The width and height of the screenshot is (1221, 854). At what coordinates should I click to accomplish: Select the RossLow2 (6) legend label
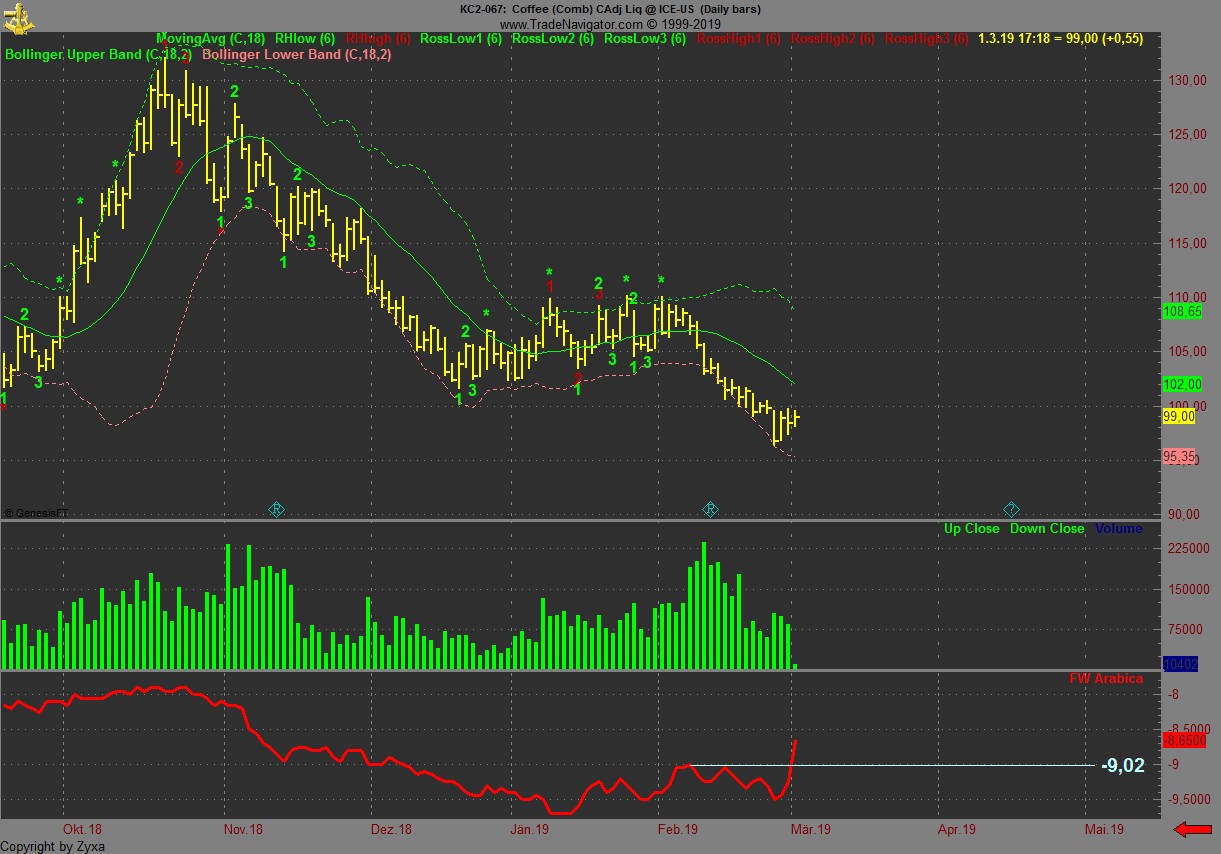tap(553, 39)
